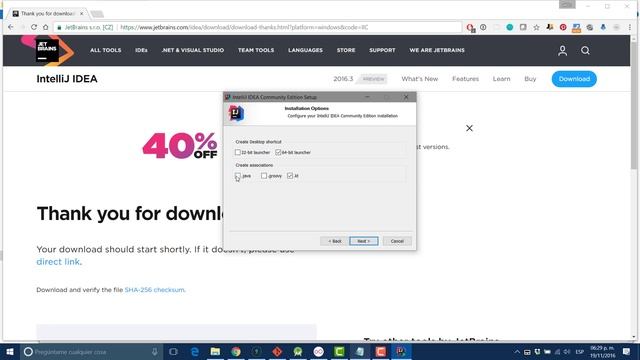Open TEAM TOOLS menu
This screenshot has height=360, width=640.
point(256,50)
